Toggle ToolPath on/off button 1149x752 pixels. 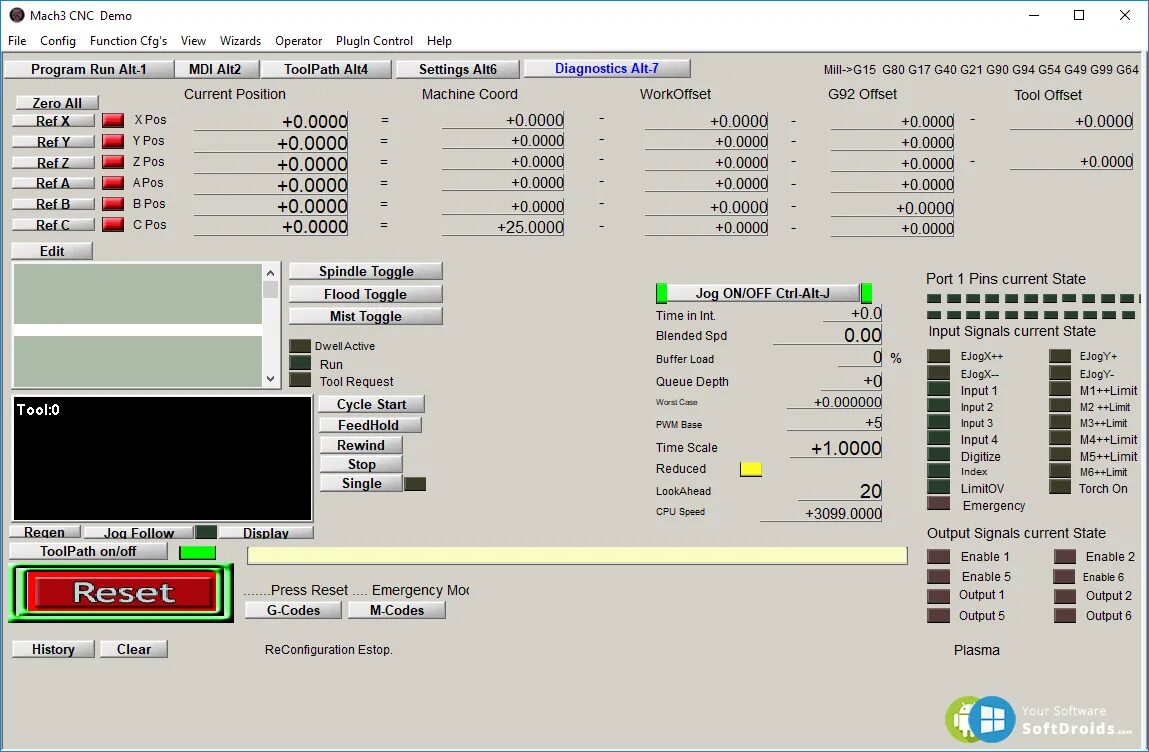click(x=88, y=551)
